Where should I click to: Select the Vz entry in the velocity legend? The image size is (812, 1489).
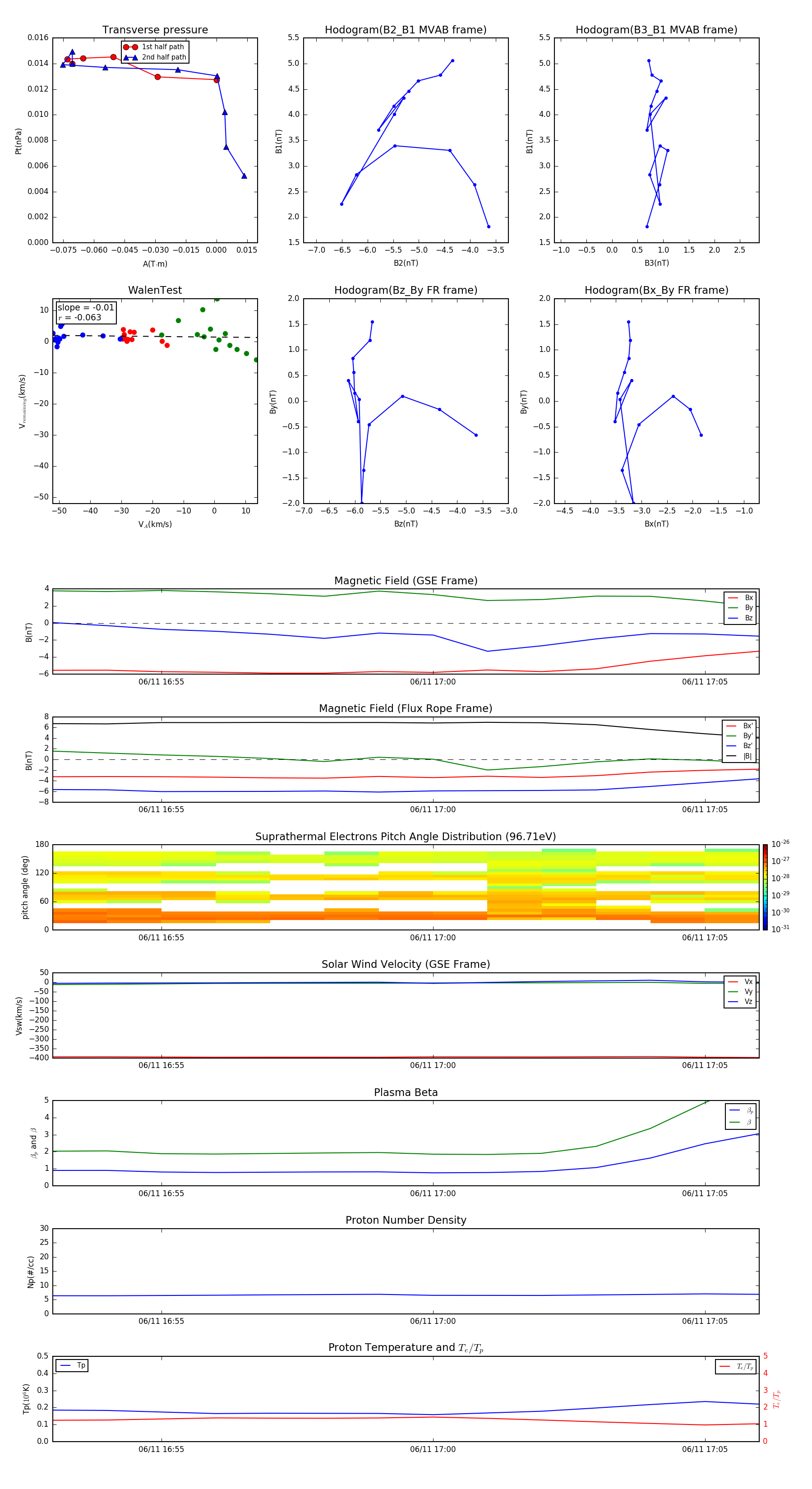click(740, 1002)
